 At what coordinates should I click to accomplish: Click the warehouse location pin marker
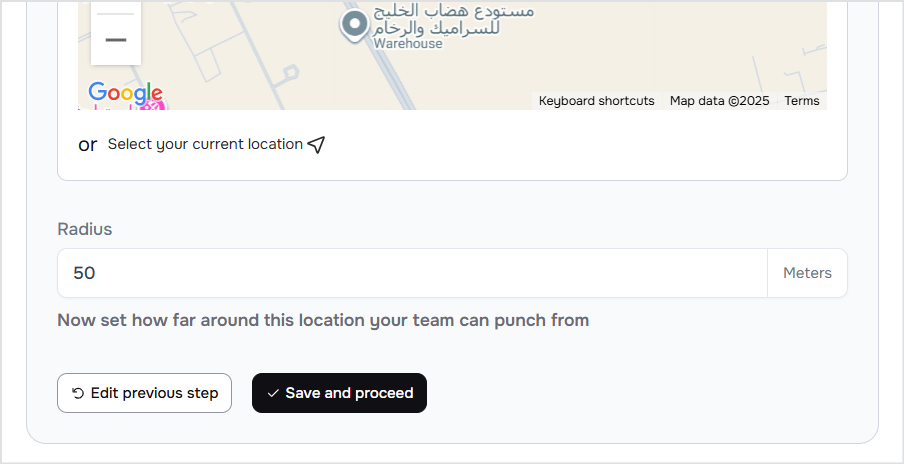point(353,24)
